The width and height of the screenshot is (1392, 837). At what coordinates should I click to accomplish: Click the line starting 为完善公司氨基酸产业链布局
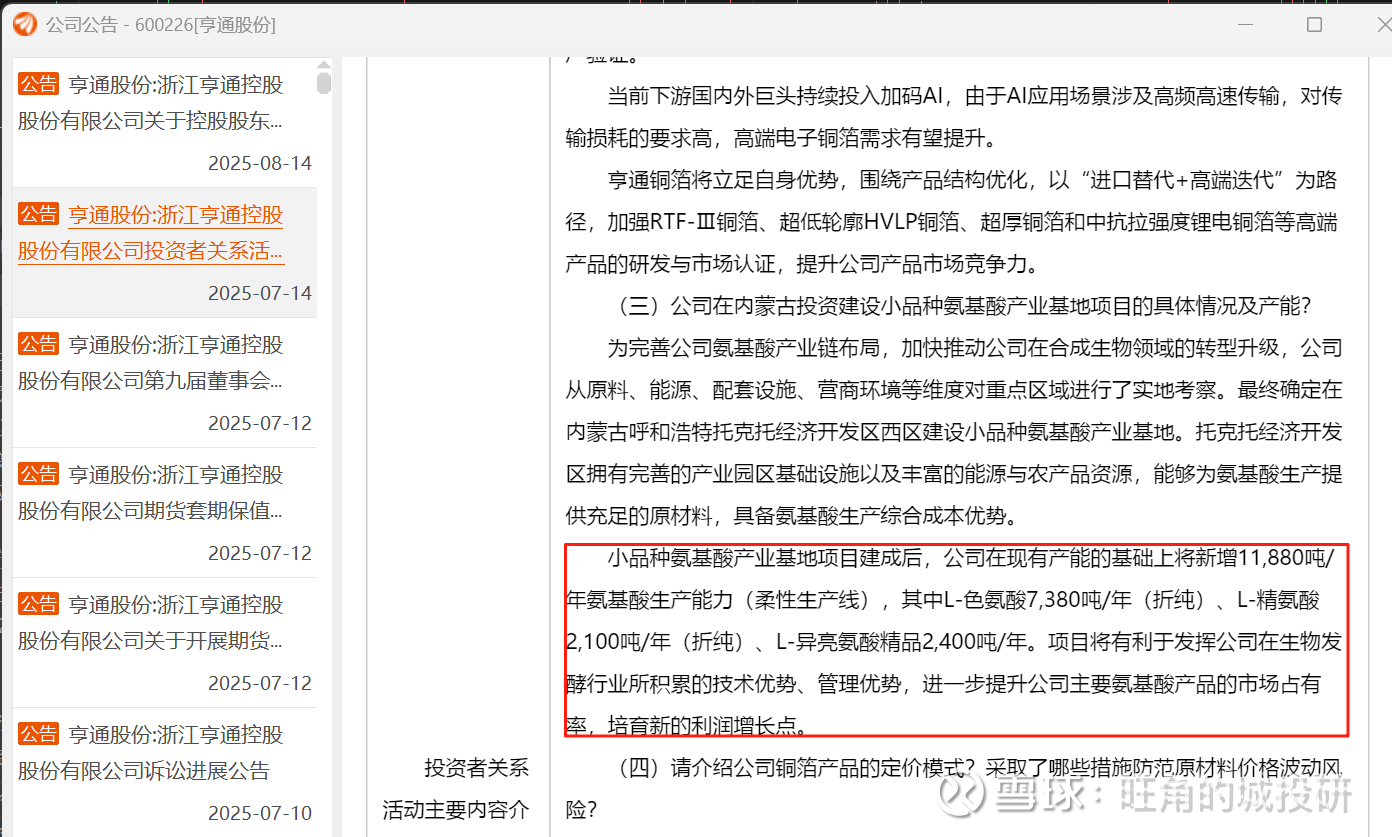click(975, 348)
